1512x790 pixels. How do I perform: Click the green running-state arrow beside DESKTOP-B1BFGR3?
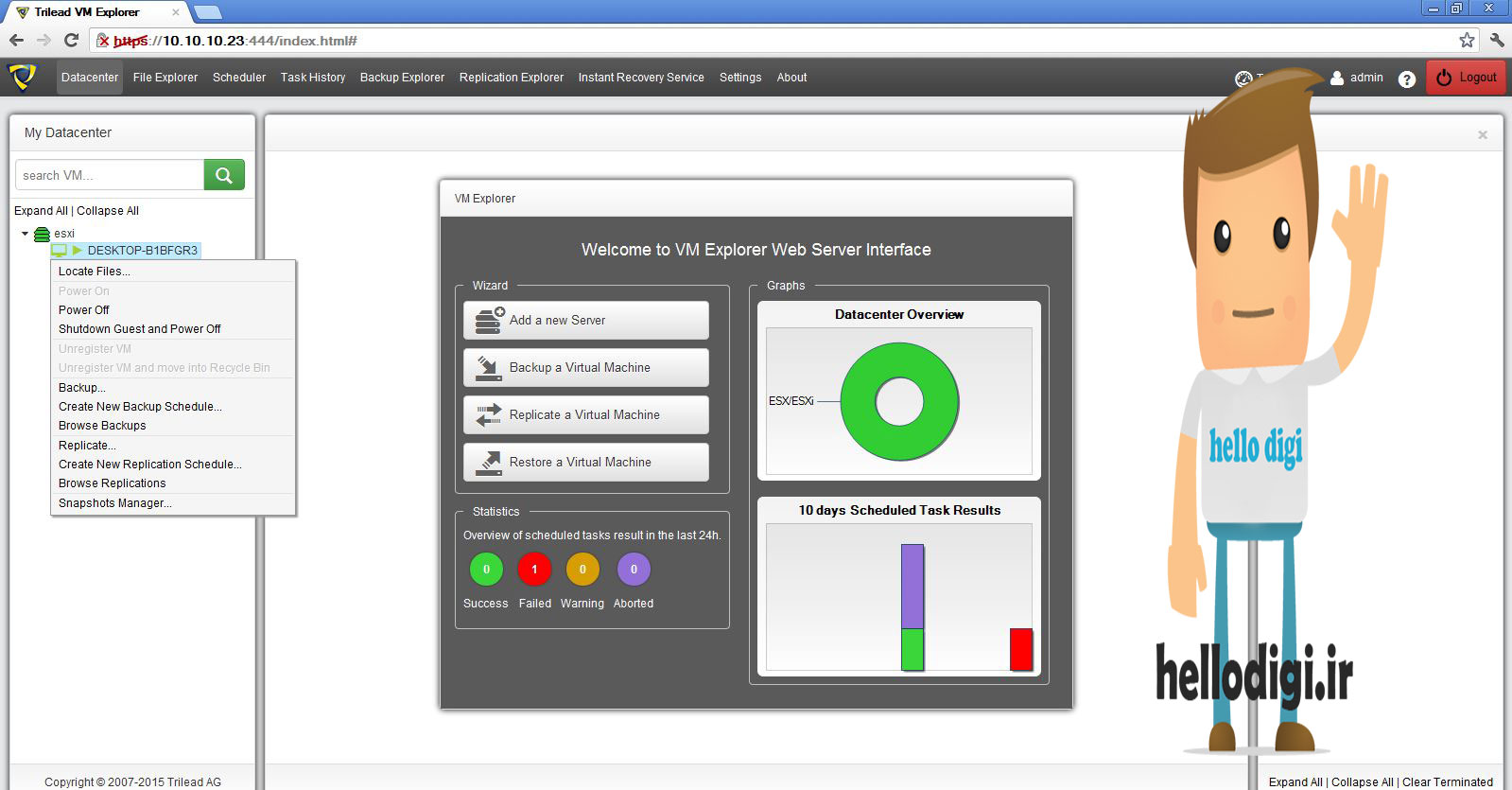click(x=78, y=251)
